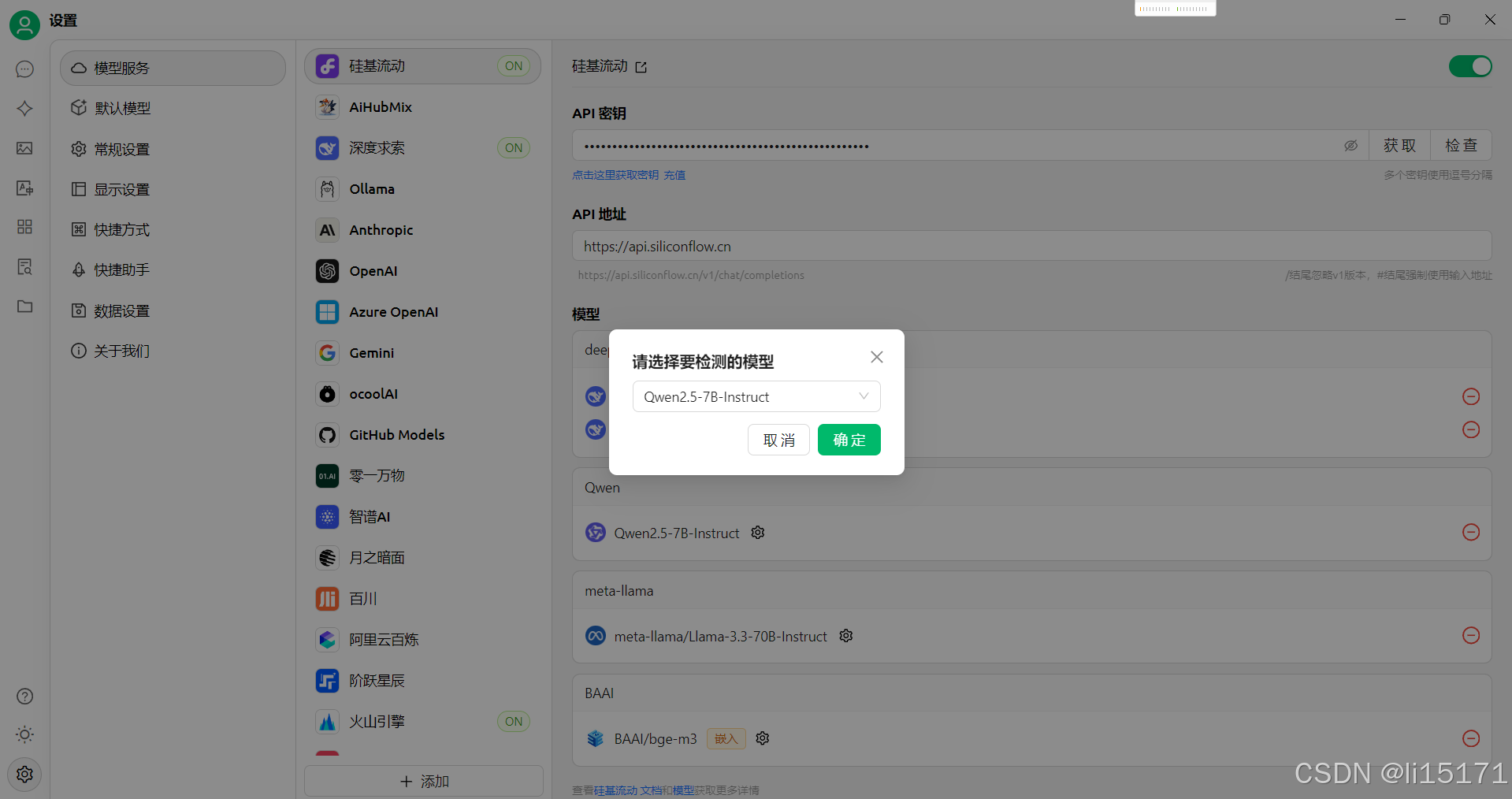Screen dimensions: 1512x799
Task: Open 关于我们 settings section
Action: point(173,351)
